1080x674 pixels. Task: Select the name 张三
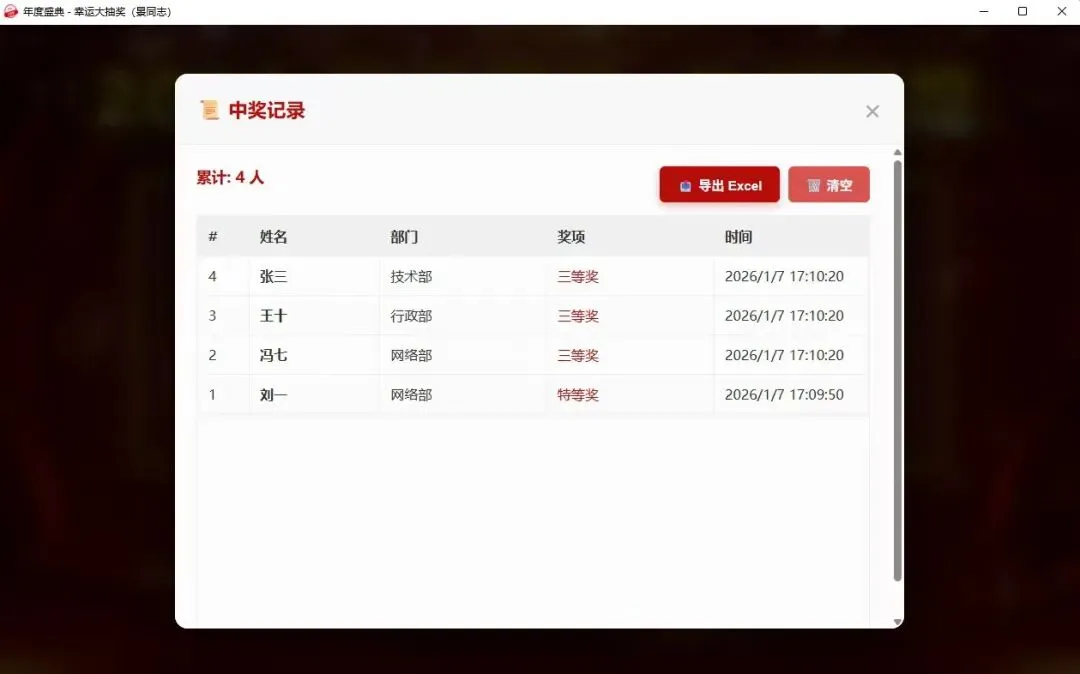tap(273, 277)
